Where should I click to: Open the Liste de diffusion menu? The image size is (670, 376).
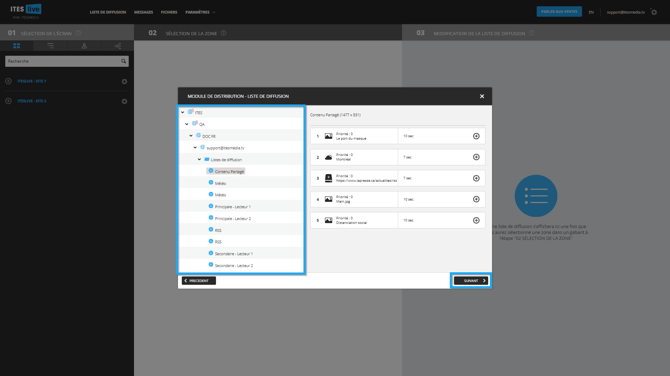pos(108,12)
